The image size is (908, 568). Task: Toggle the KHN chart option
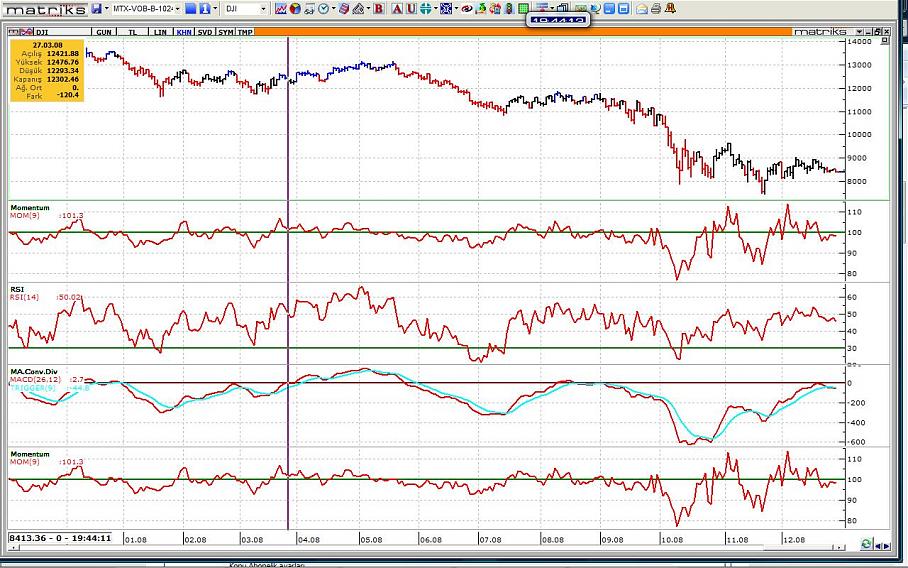pos(182,32)
